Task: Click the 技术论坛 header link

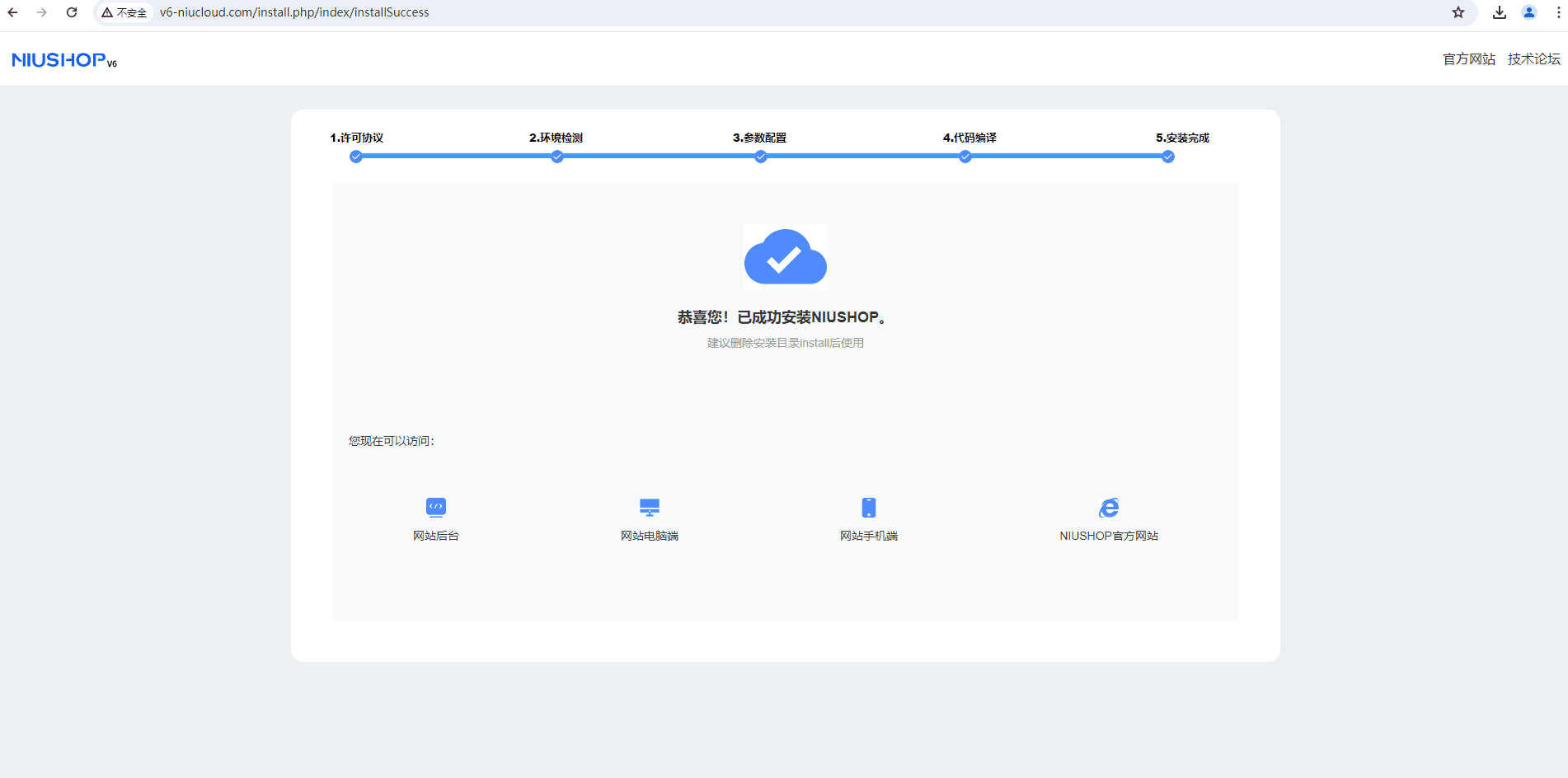Action: click(1533, 59)
